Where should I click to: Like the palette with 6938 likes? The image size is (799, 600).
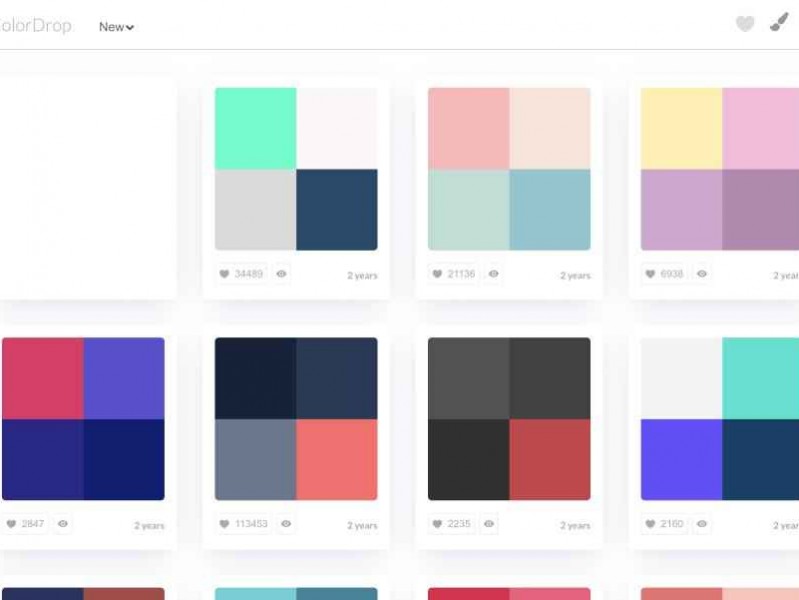tap(665, 274)
